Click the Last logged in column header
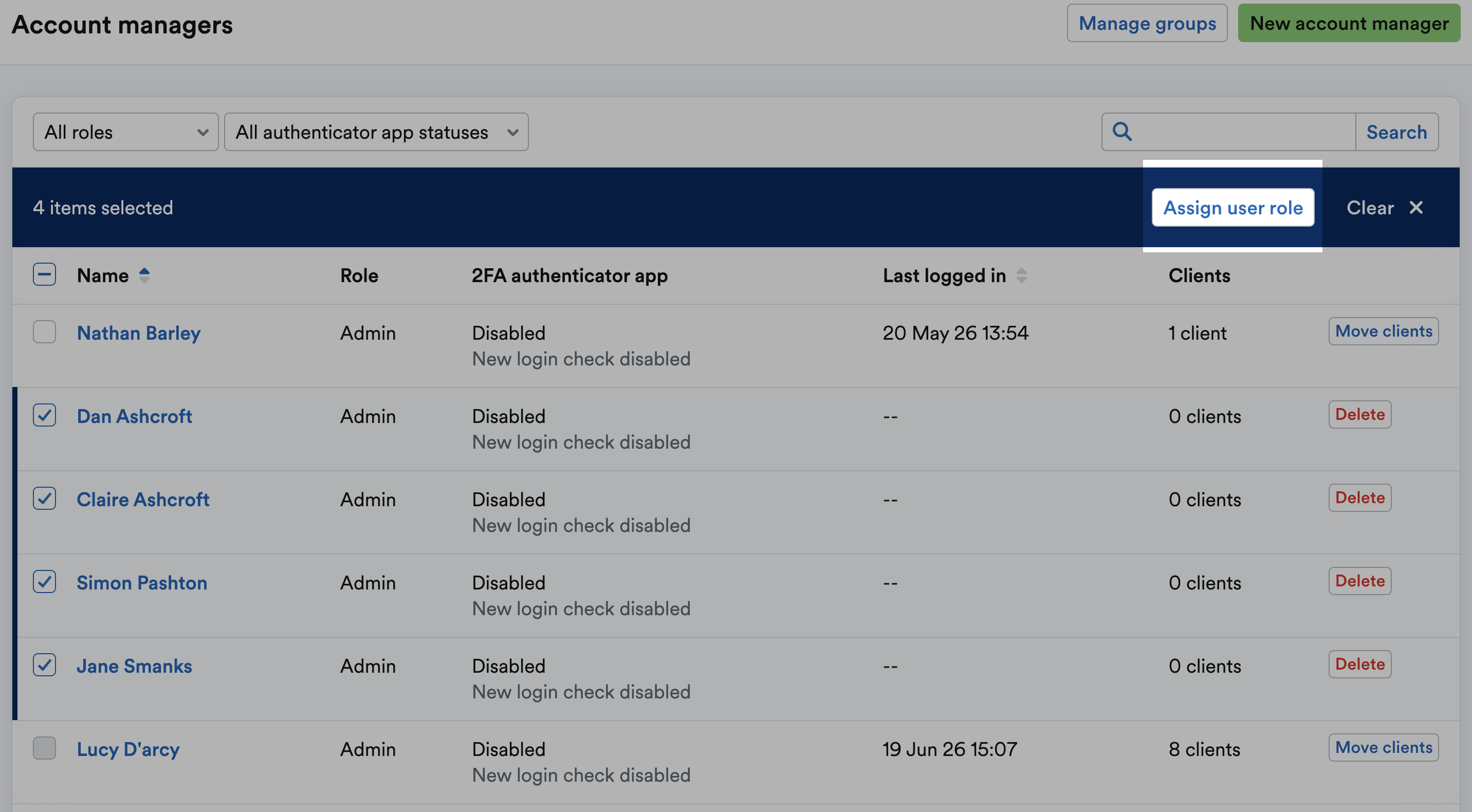Viewport: 1472px width, 812px height. point(944,275)
